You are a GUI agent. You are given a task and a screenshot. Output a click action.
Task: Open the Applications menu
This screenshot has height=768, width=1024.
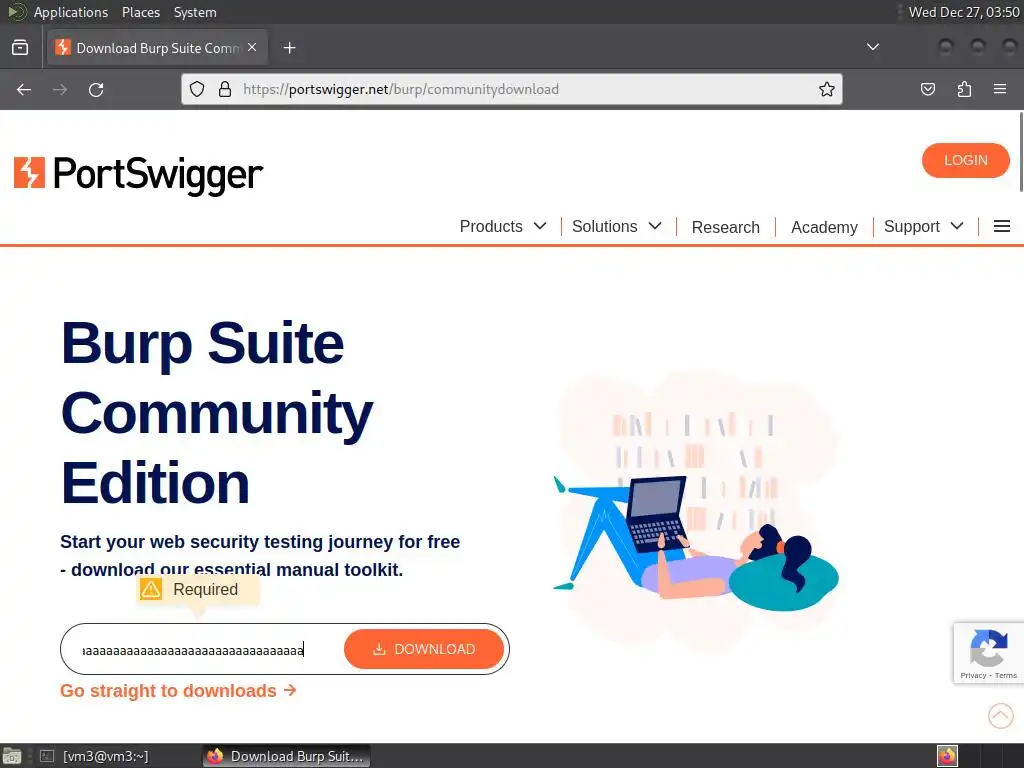click(x=71, y=12)
